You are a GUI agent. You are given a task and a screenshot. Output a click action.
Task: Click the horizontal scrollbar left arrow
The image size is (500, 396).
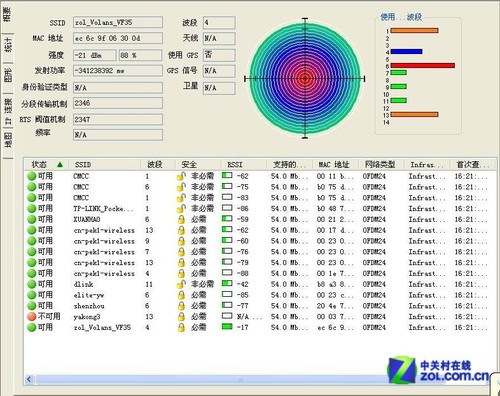[x=29, y=379]
